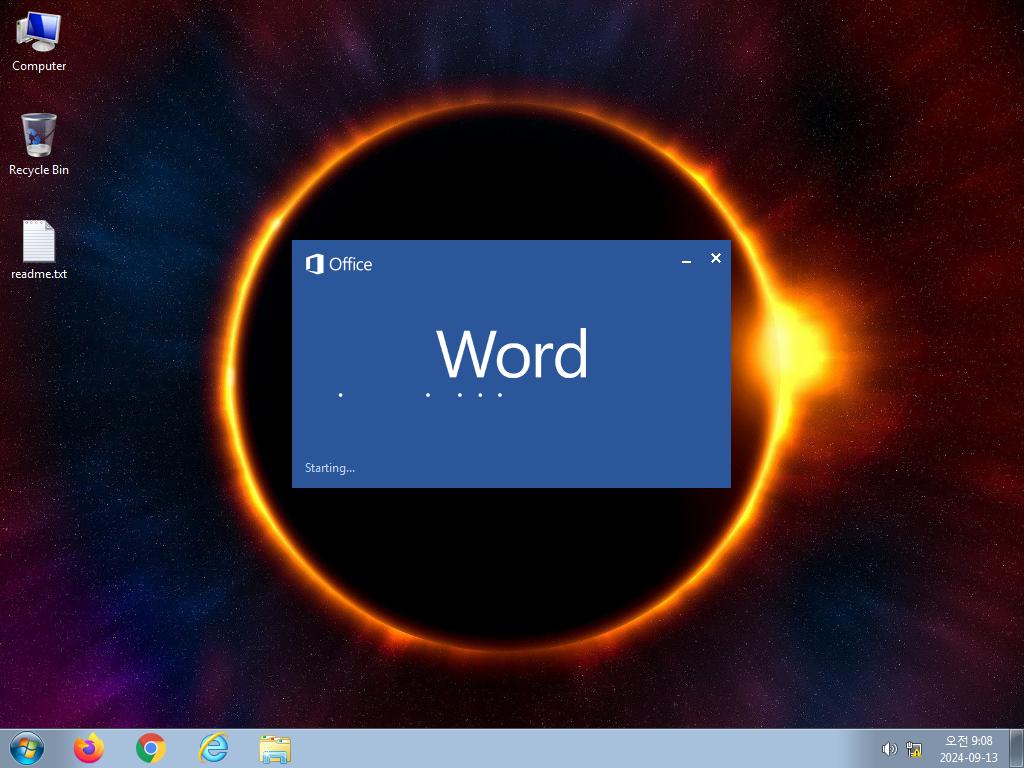This screenshot has width=1024, height=768.
Task: Open the taskbar clock and date
Action: [x=968, y=749]
